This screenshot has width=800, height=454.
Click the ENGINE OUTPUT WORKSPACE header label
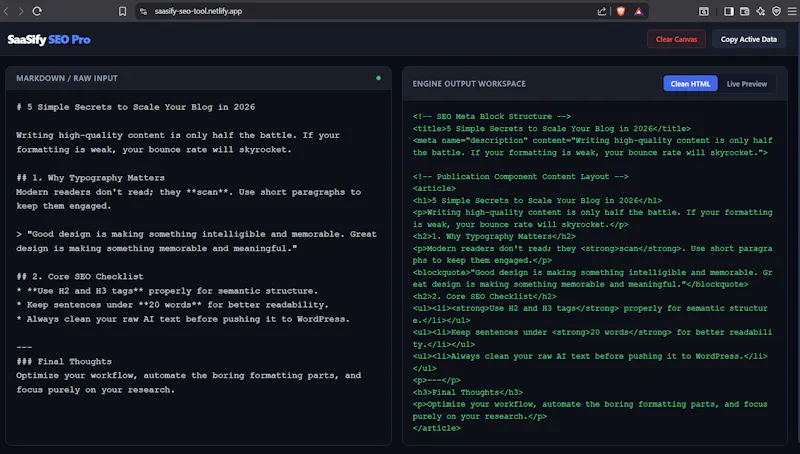tap(469, 84)
